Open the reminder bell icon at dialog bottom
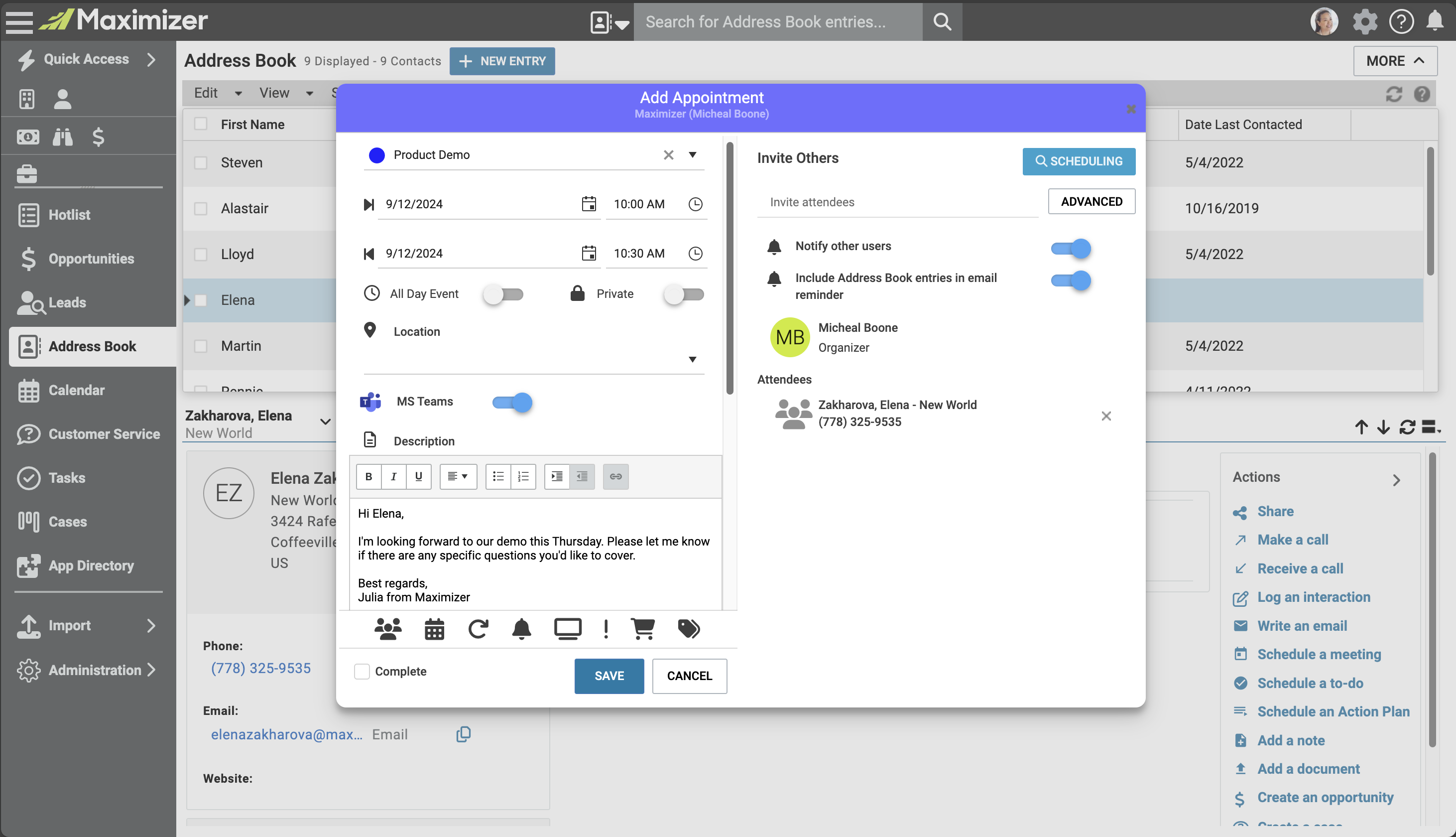The image size is (1456, 837). pyautogui.click(x=521, y=629)
